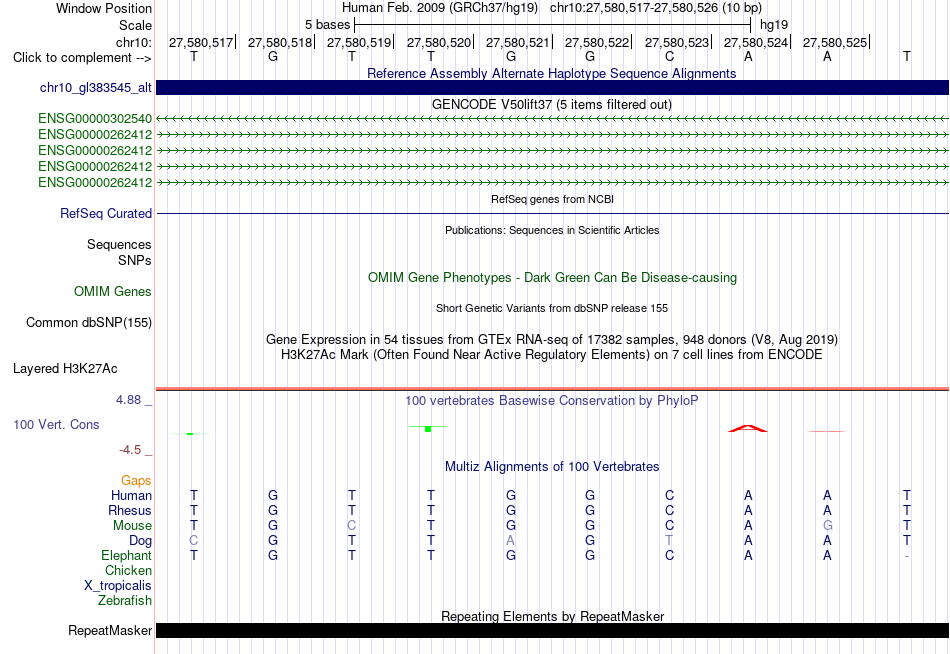Select the Rhesus species label
This screenshot has height=654, width=950.
[130, 510]
